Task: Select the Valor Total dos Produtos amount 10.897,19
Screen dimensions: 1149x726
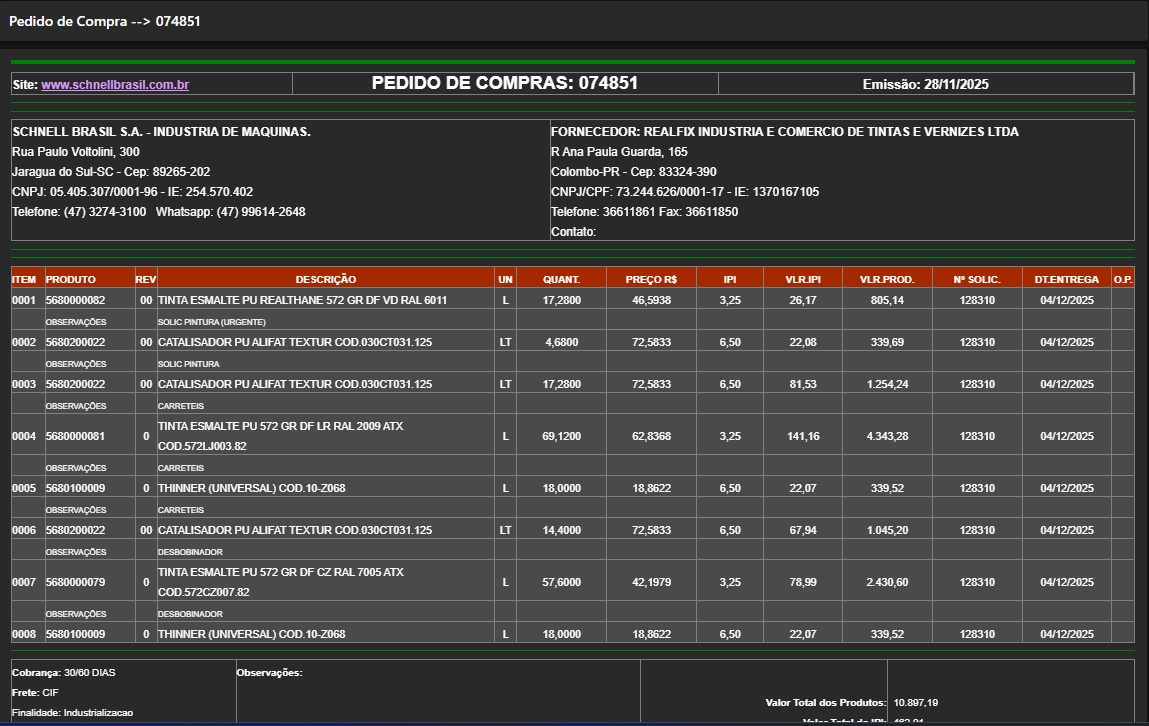Action: click(x=916, y=703)
